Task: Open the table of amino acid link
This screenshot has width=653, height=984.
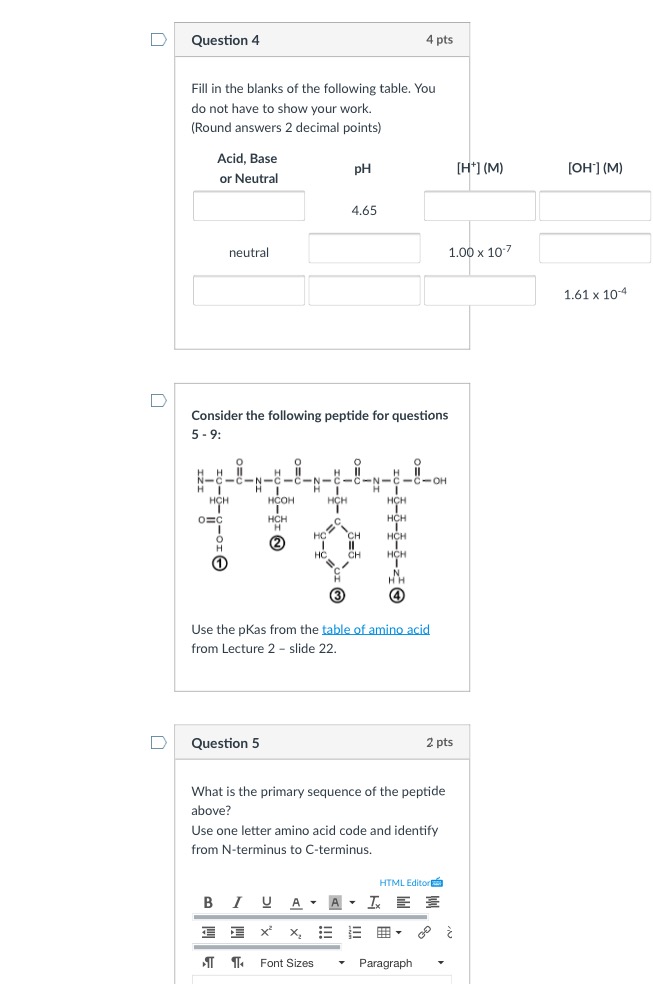Action: [x=375, y=629]
